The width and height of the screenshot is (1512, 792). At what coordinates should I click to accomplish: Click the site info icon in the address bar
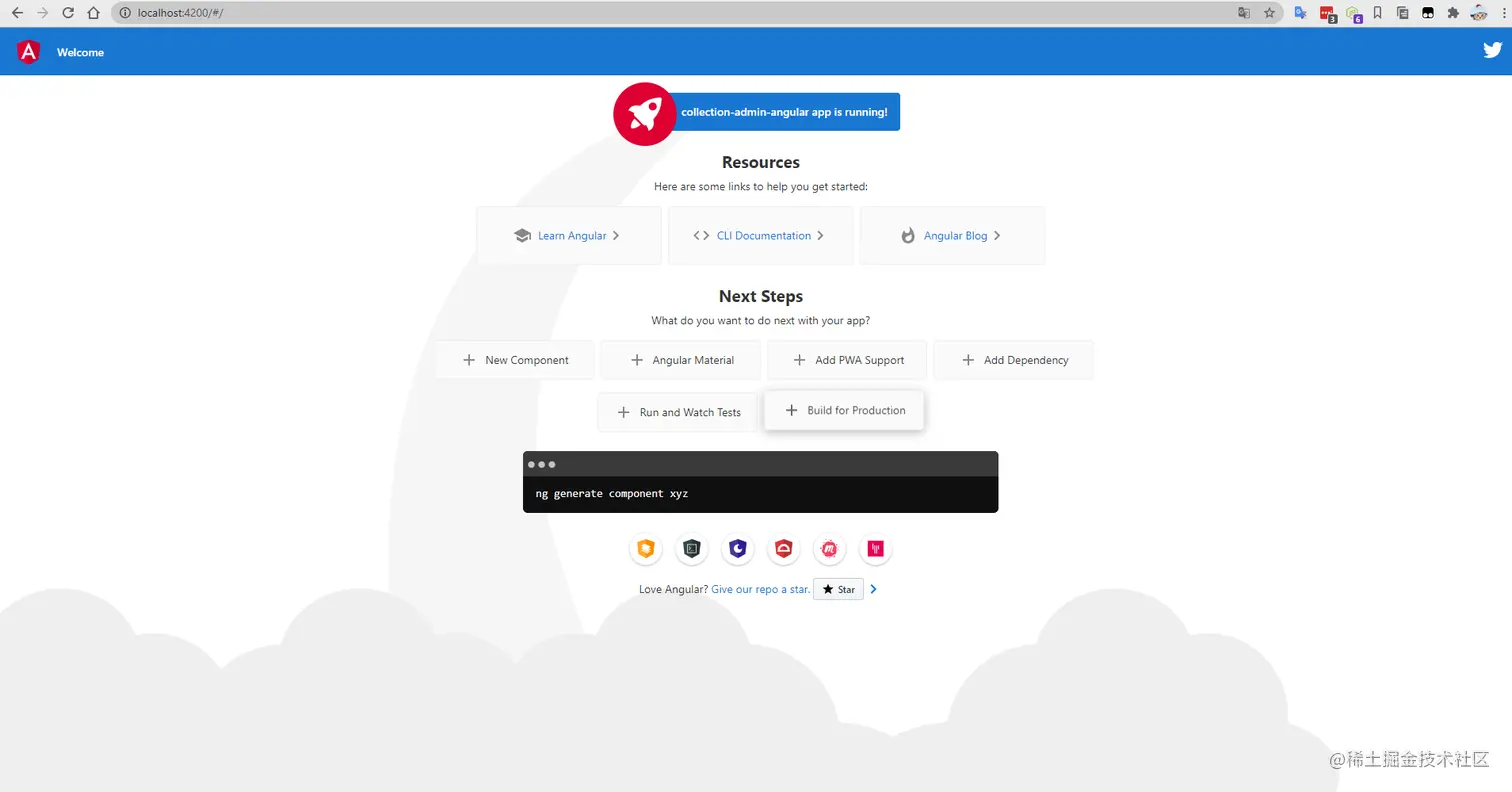[125, 13]
